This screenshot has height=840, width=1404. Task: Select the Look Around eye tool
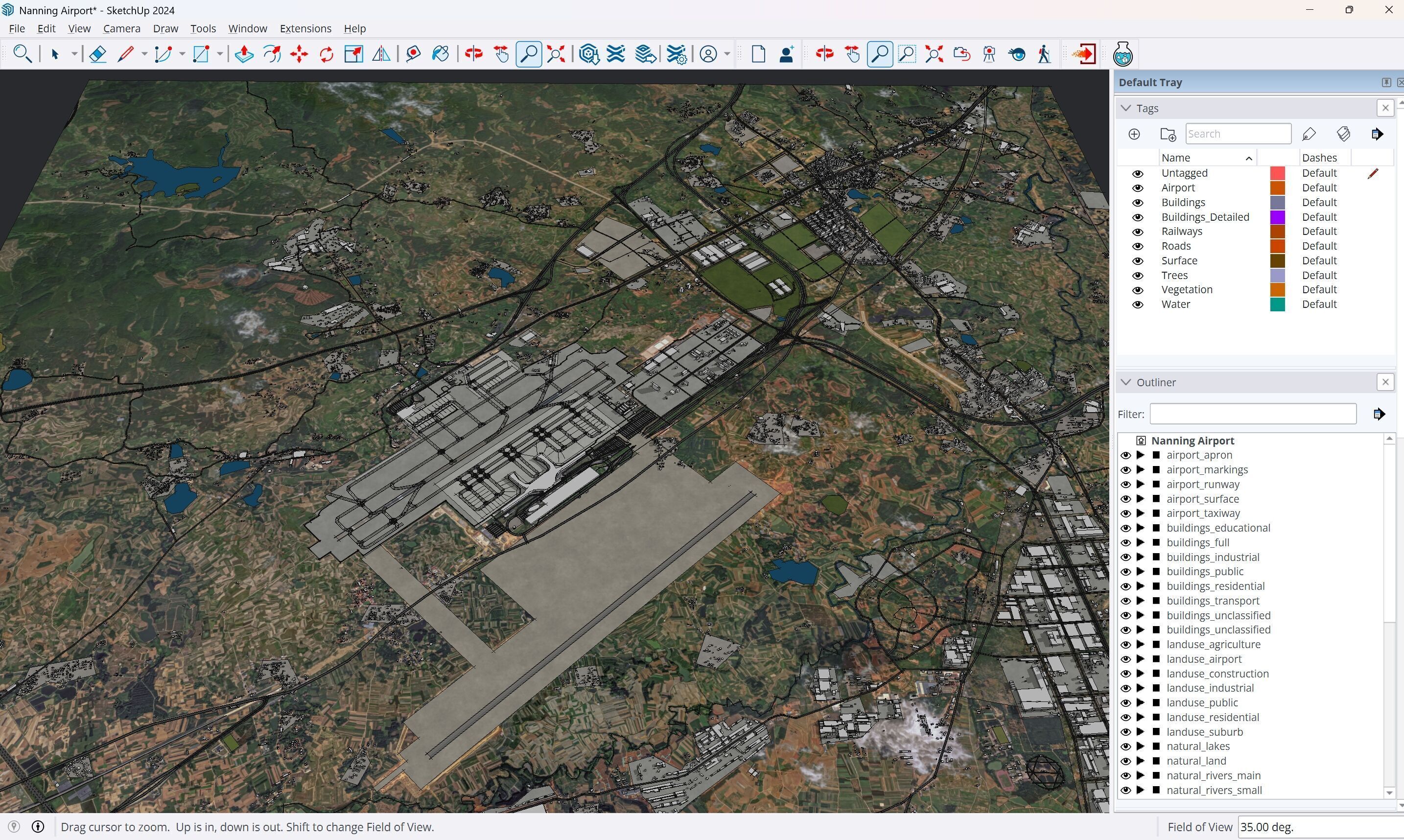click(1017, 54)
